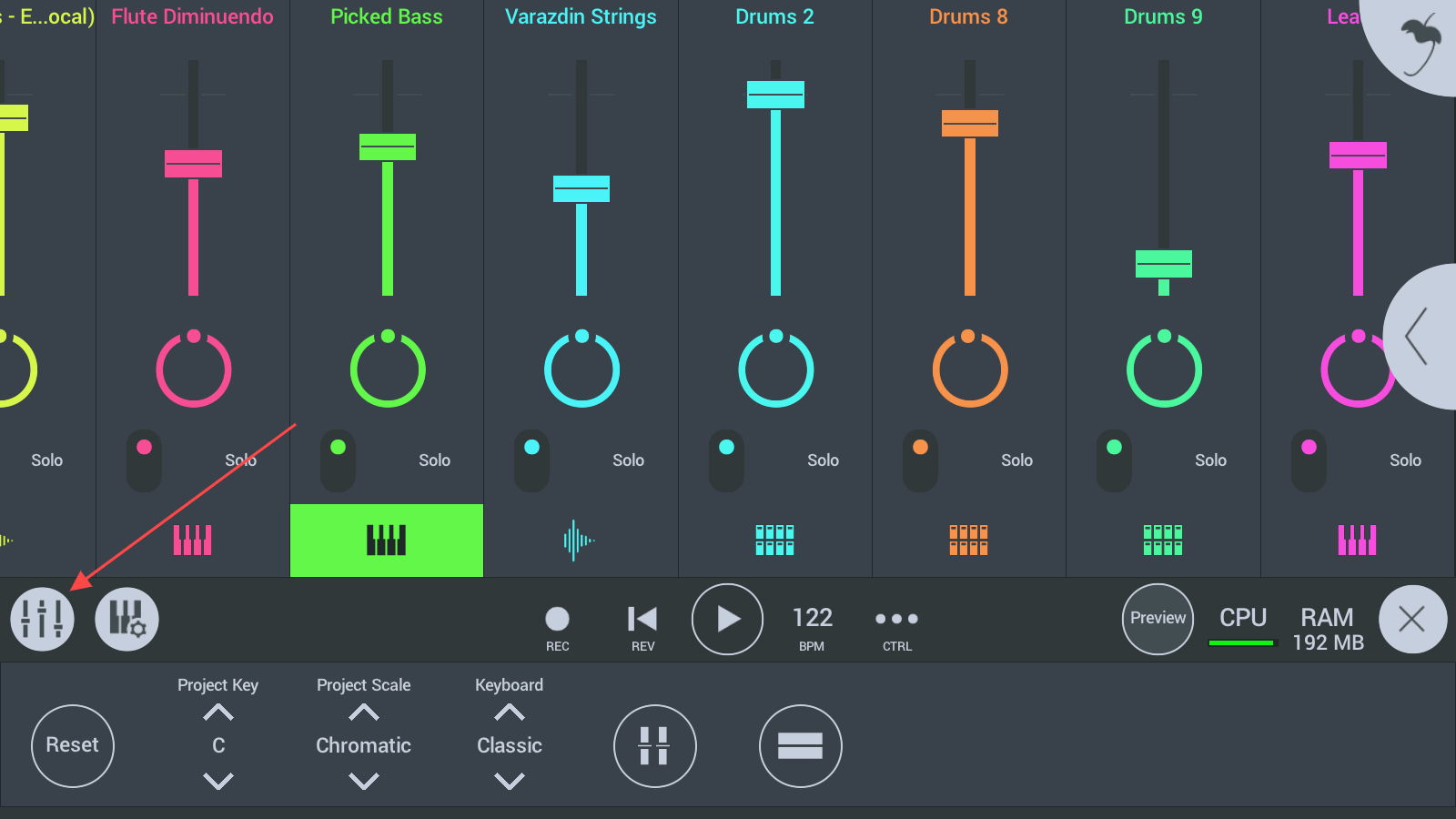Click the double-row keyboard layout icon
Image resolution: width=1456 pixels, height=819 pixels.
pos(800,746)
